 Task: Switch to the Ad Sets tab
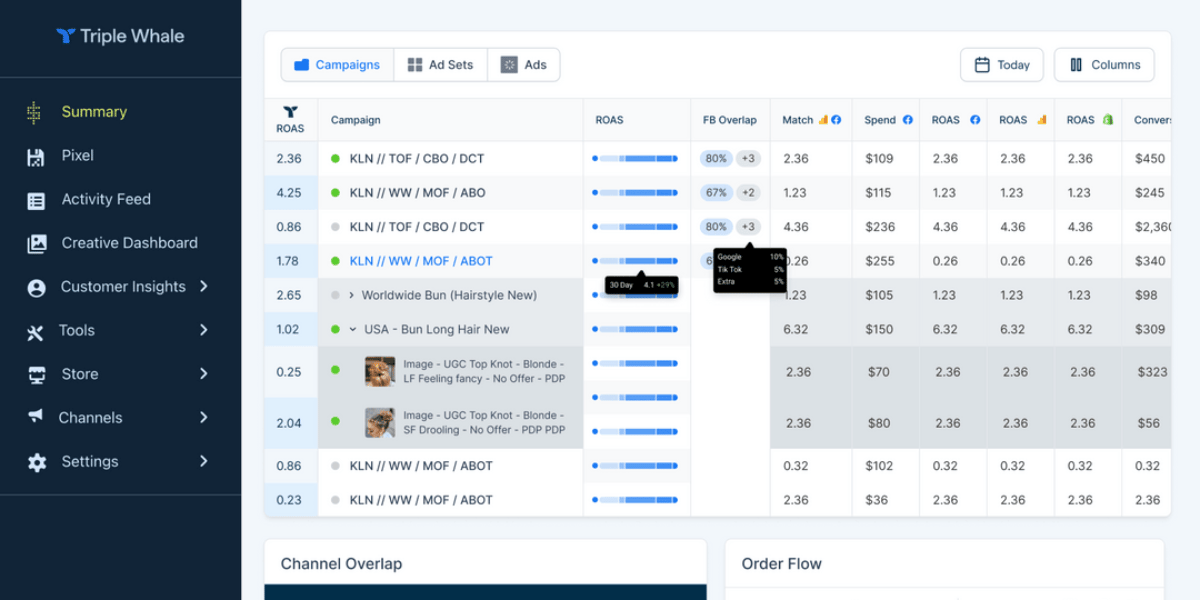(x=440, y=64)
